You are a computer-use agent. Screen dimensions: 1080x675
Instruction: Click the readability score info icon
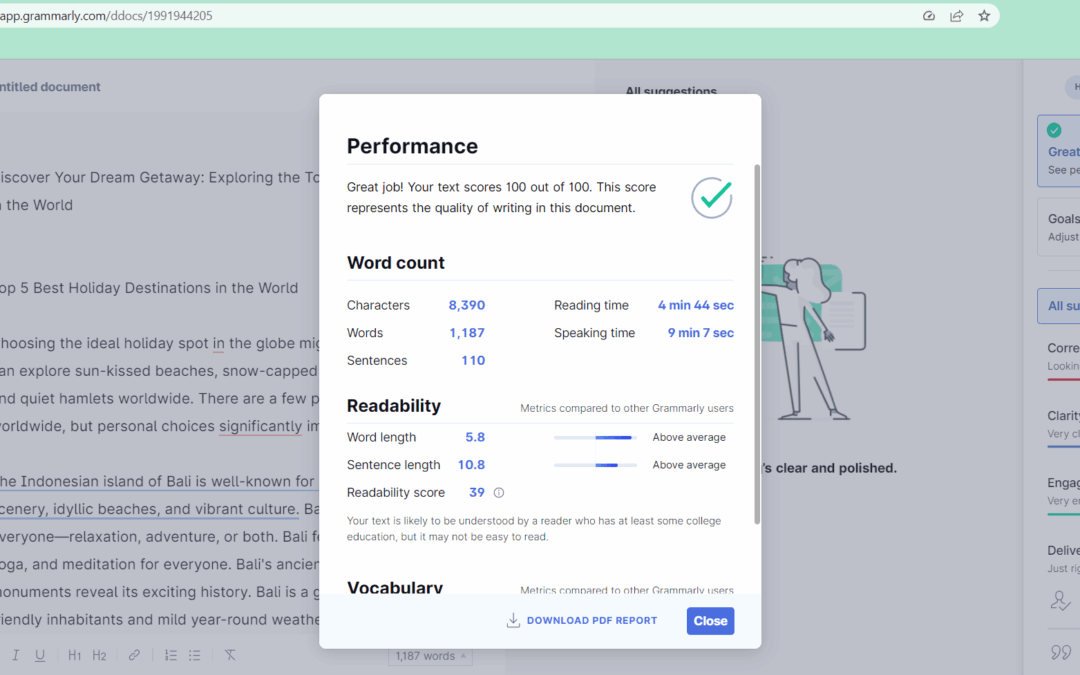click(499, 493)
